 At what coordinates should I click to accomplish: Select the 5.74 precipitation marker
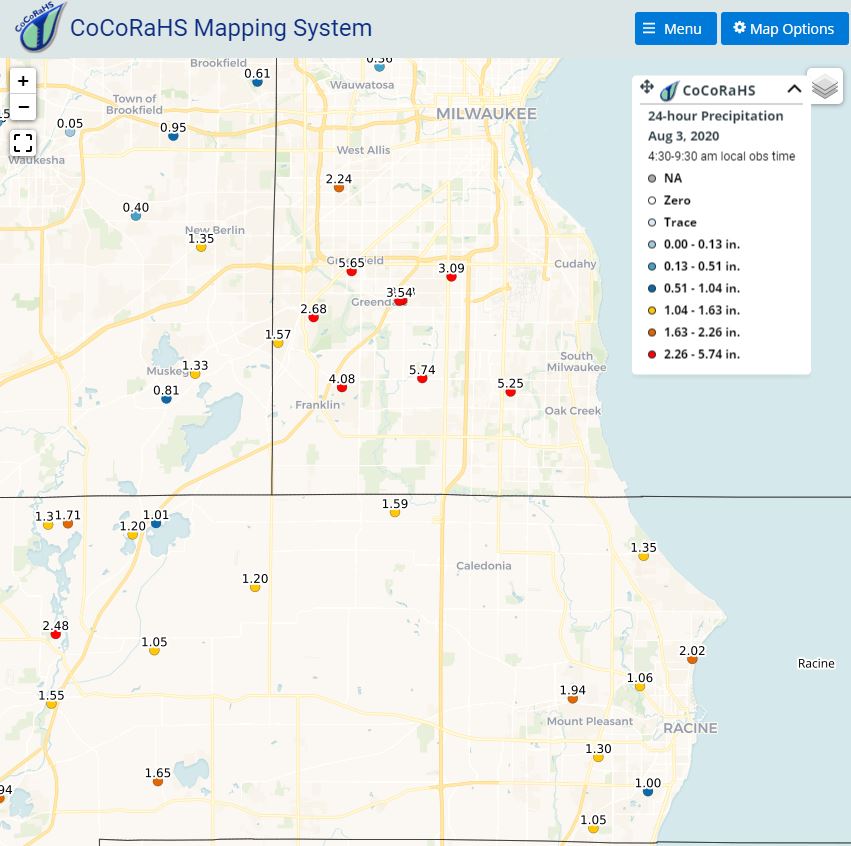pyautogui.click(x=422, y=379)
